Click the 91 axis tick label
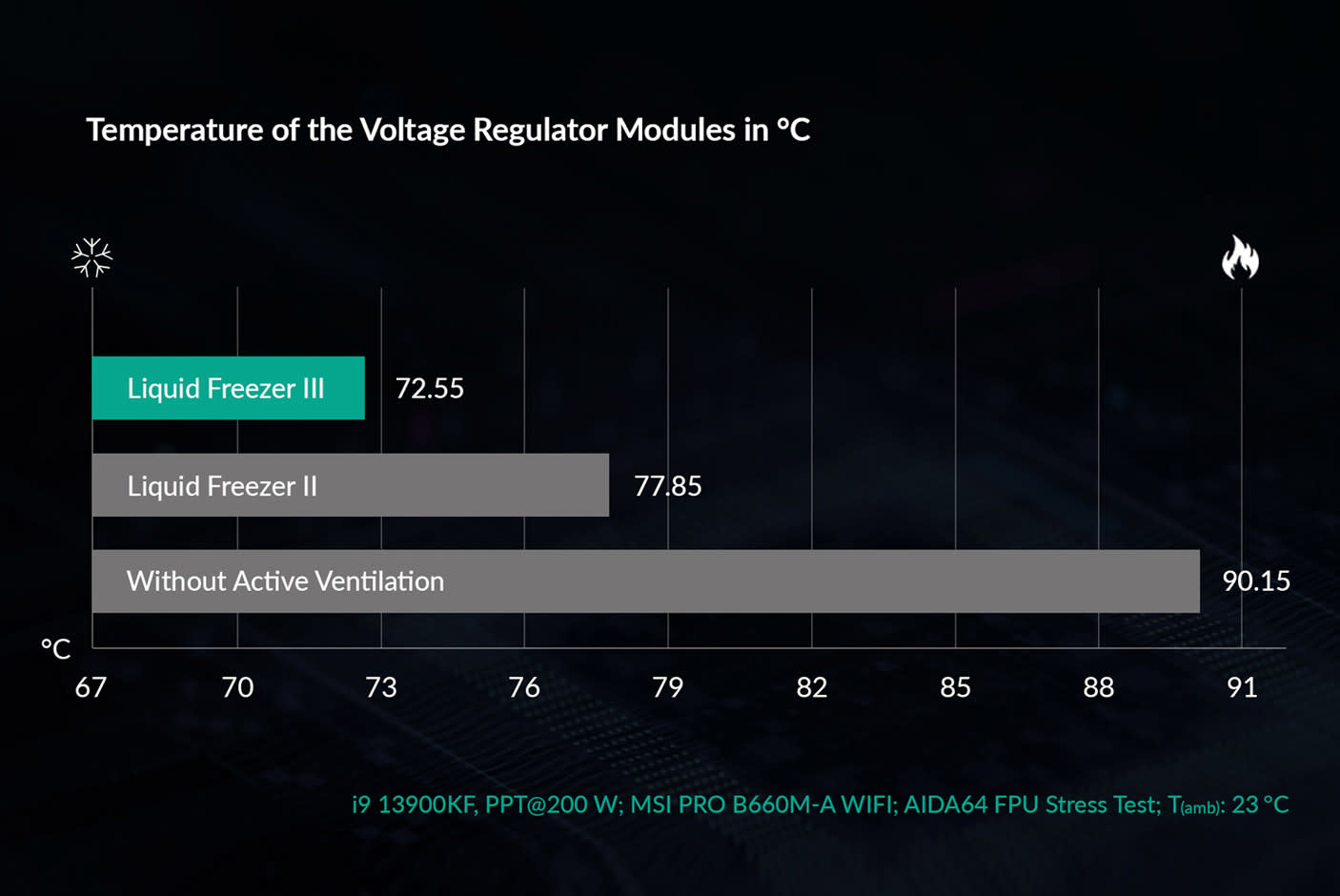The image size is (1340, 896). click(x=1242, y=687)
